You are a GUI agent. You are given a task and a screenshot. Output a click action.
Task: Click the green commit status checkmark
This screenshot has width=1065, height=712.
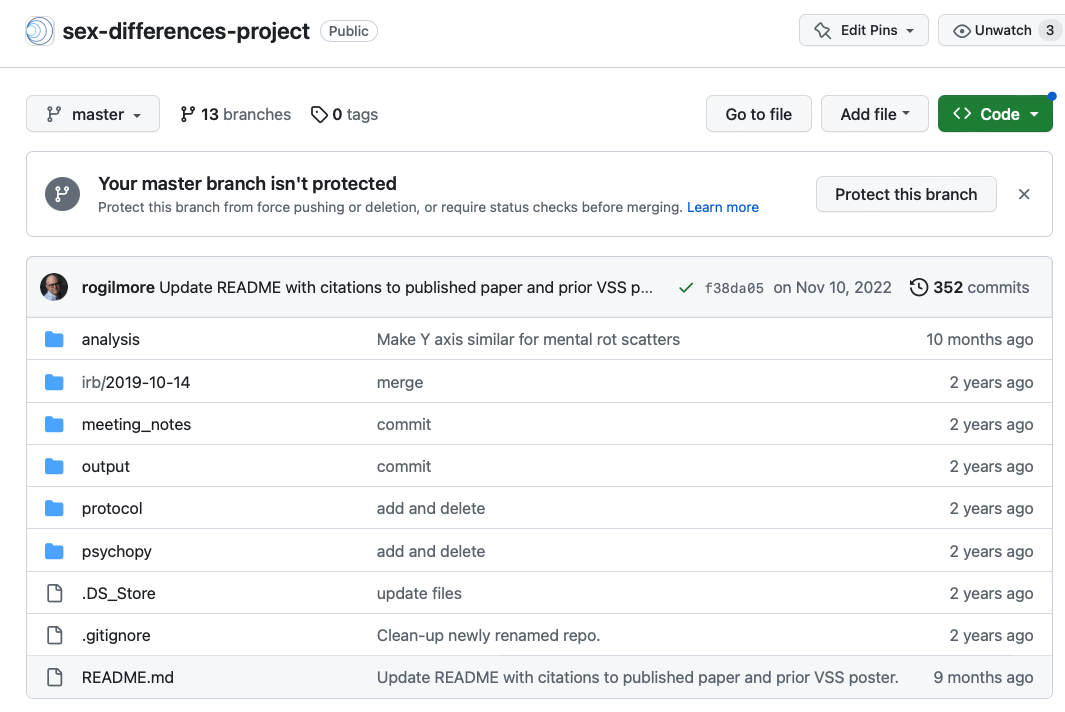tap(686, 288)
